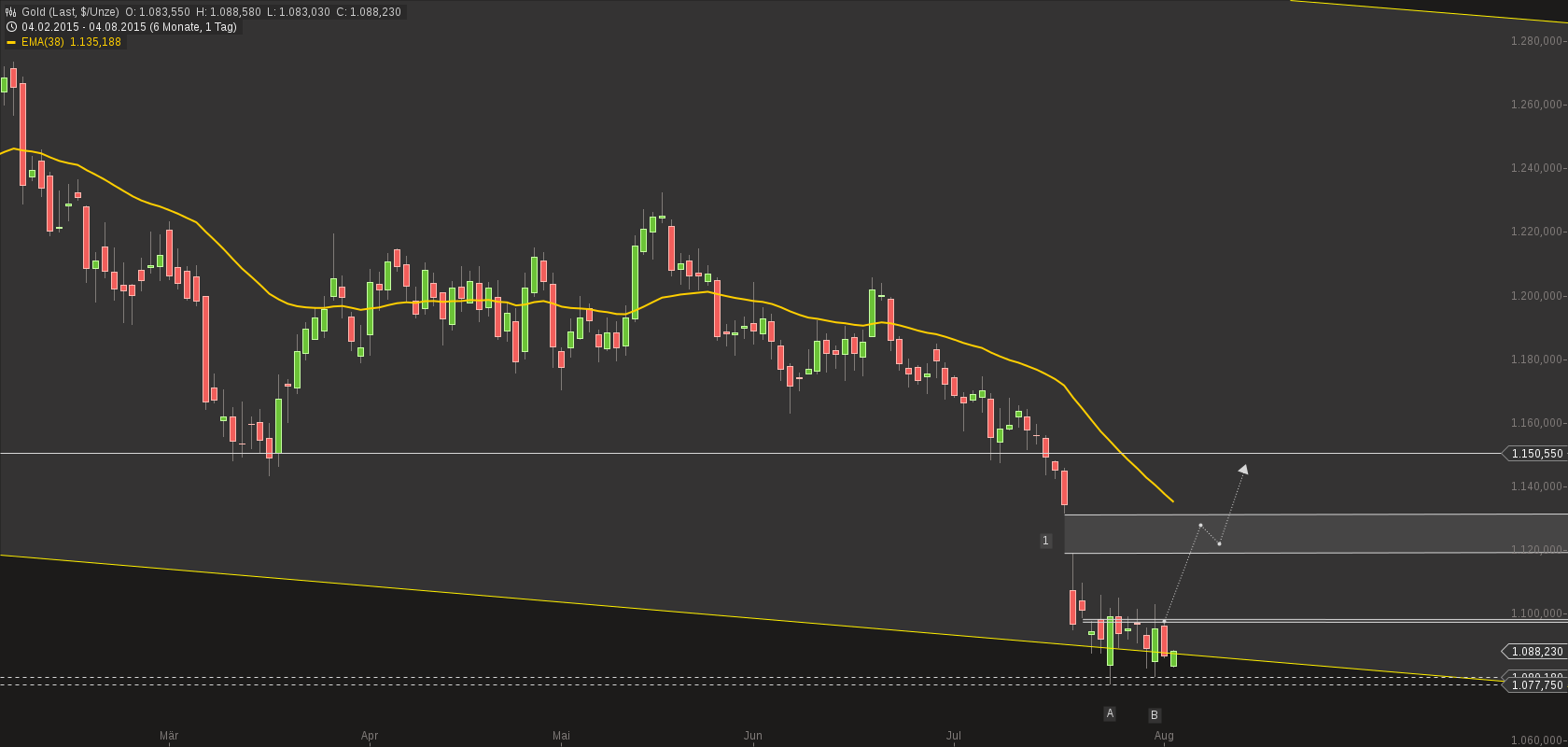Click the '1' zone marker label

coord(1045,541)
